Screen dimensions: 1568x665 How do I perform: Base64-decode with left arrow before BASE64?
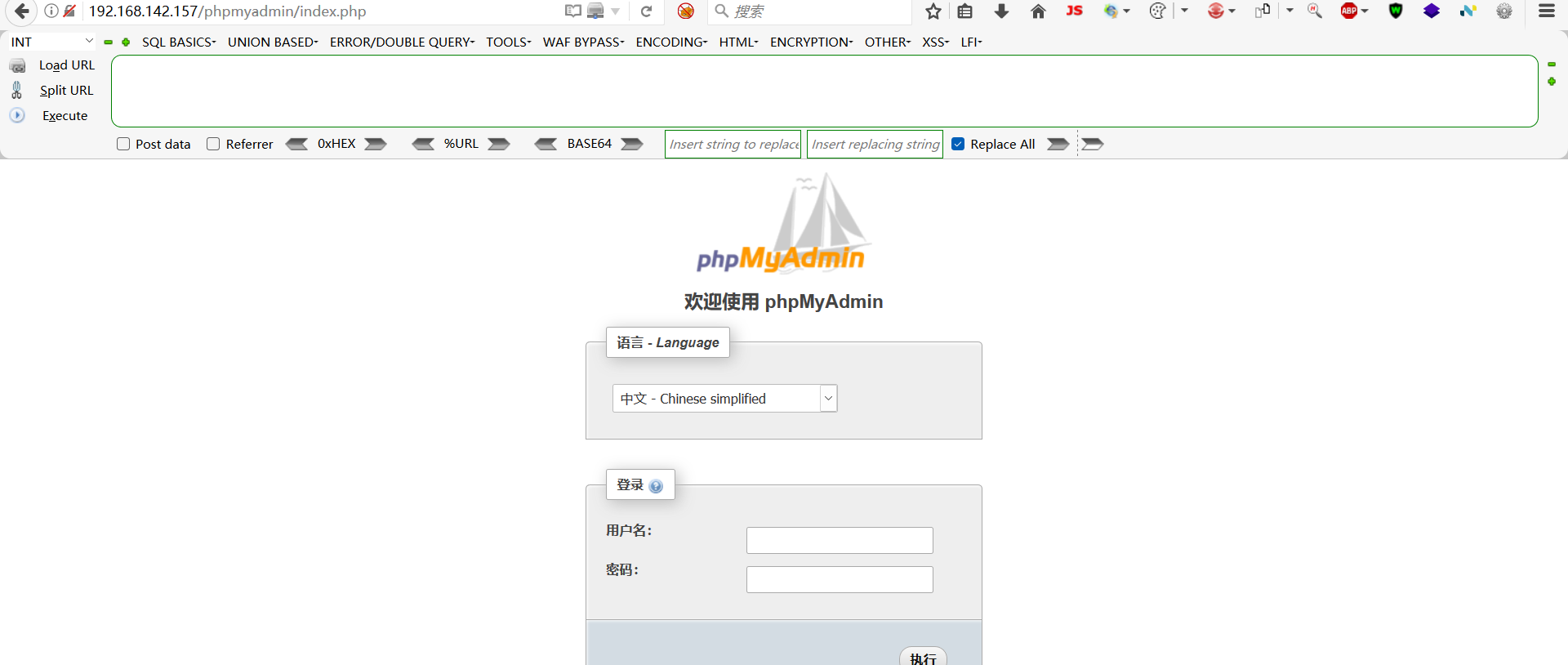pyautogui.click(x=546, y=144)
